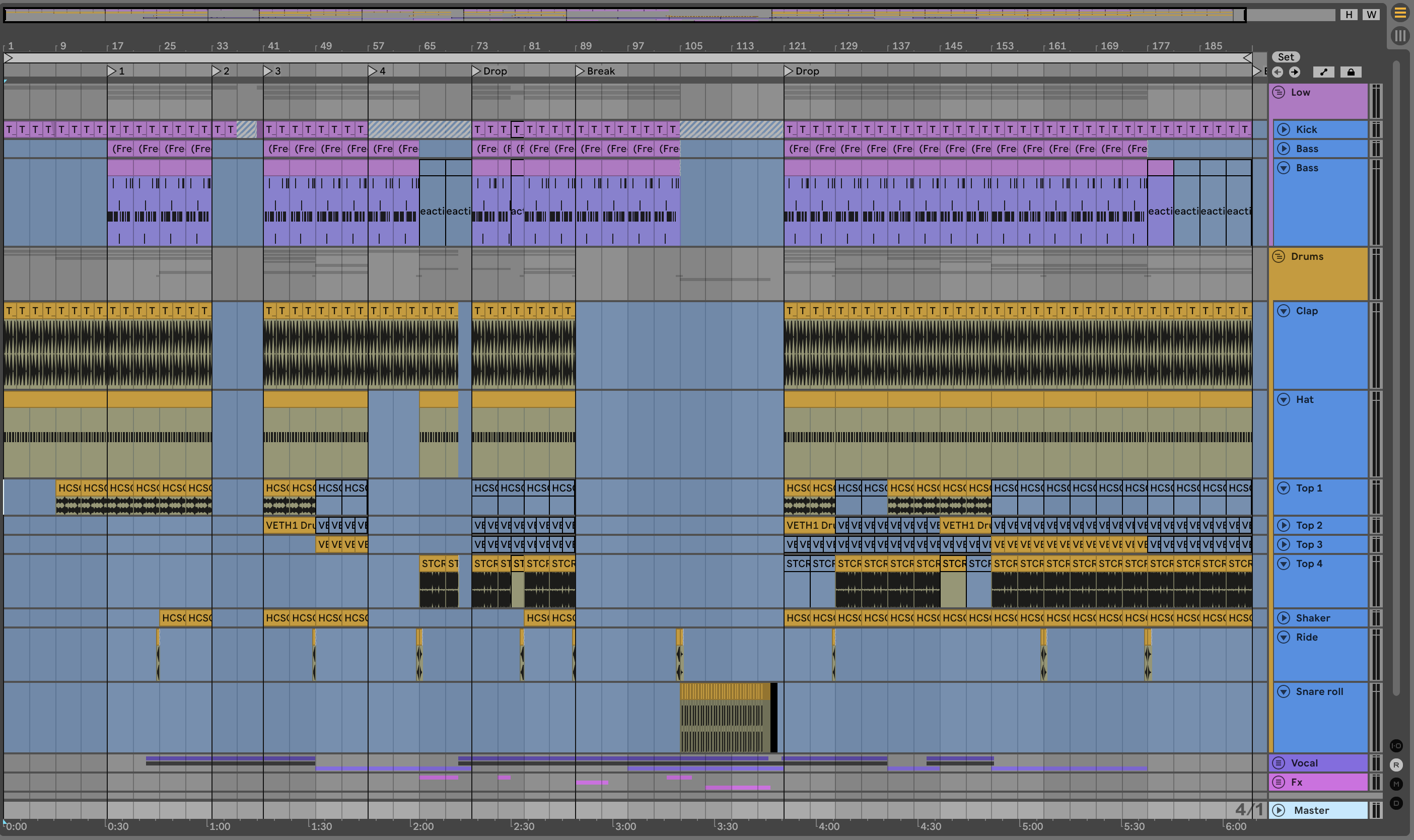Click the H optimize height button
This screenshot has height=840, width=1414.
[1349, 15]
